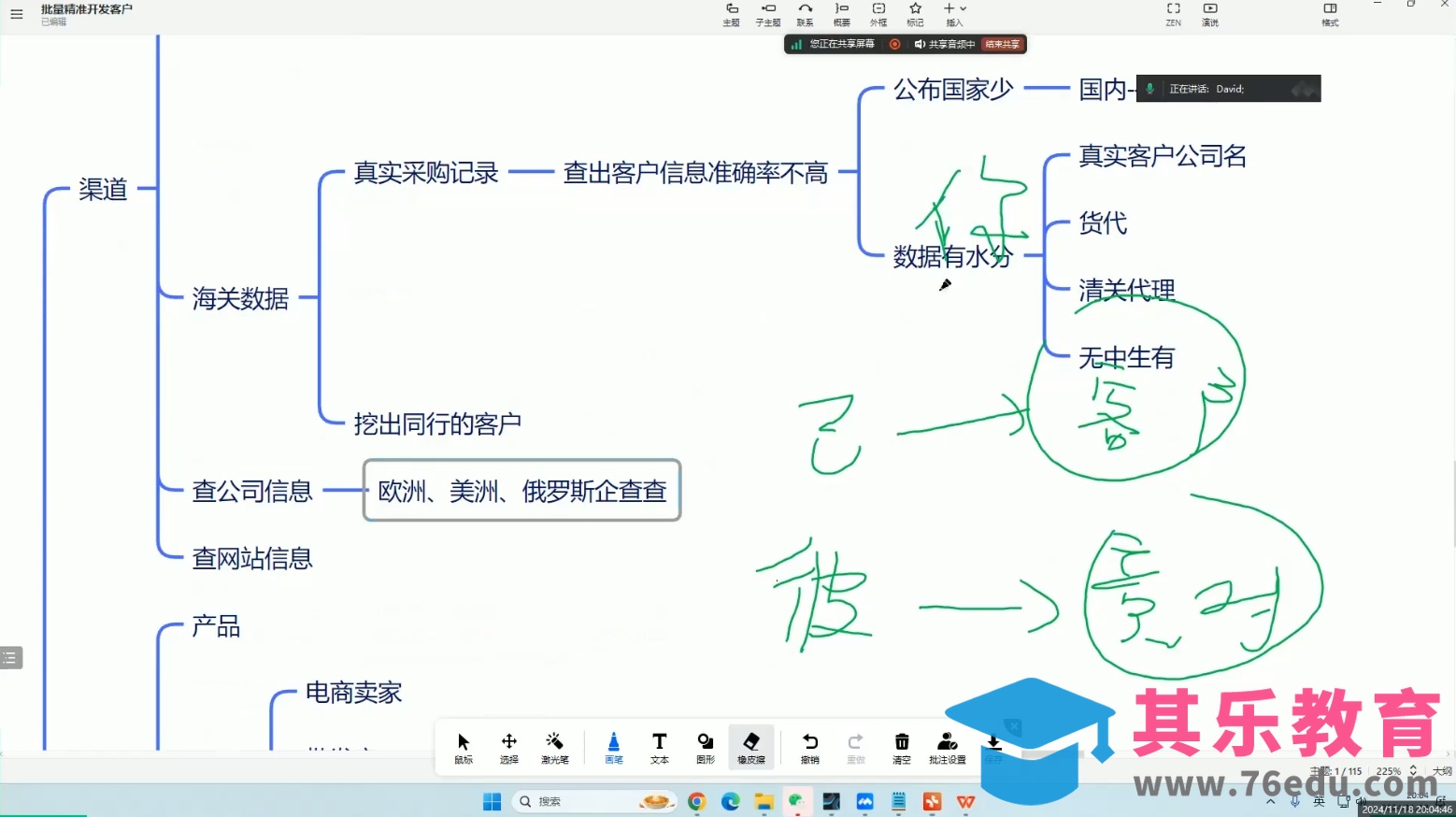
Task: Select the 画笔 pen tool
Action: [613, 748]
